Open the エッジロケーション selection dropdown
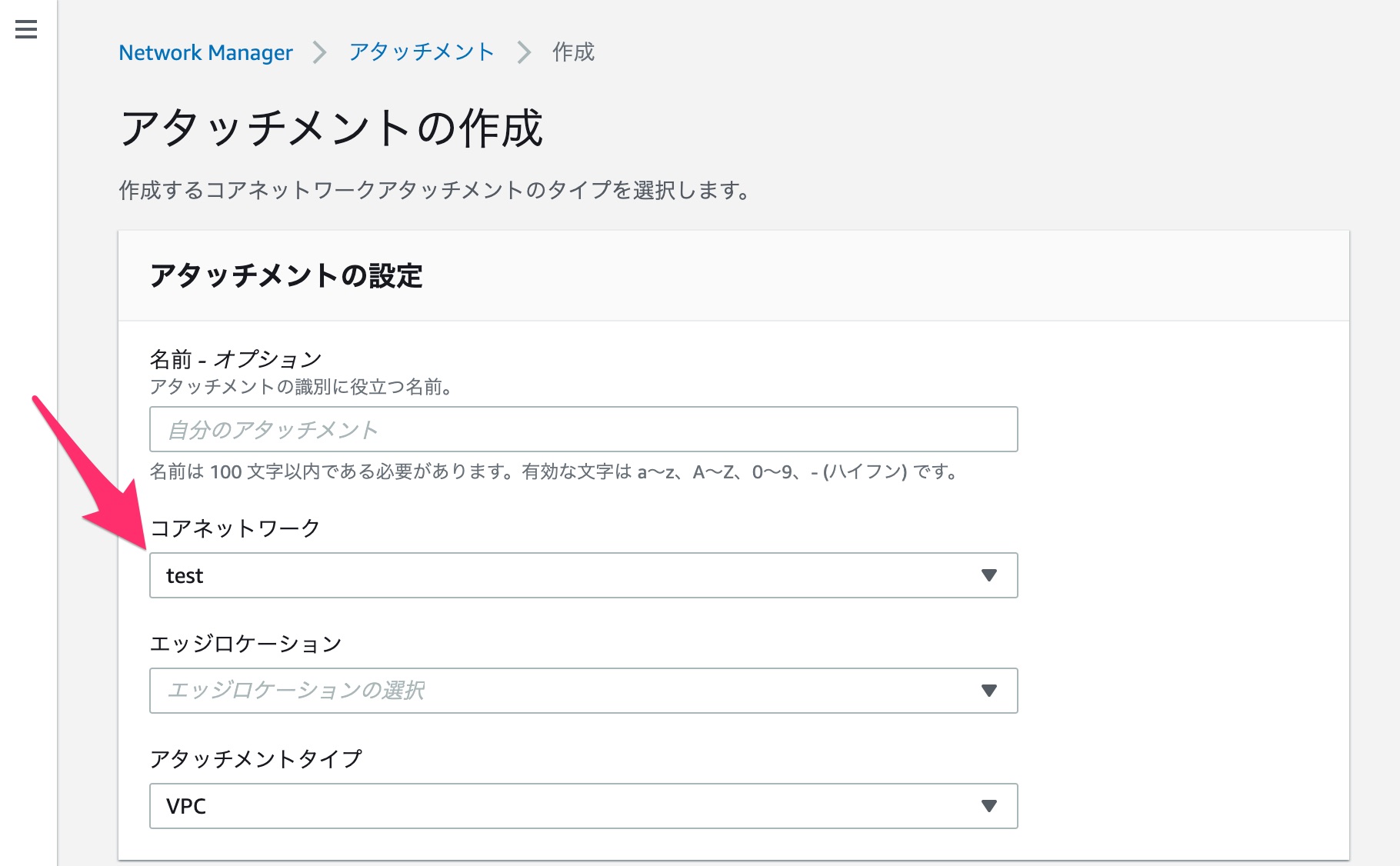Image resolution: width=1400 pixels, height=866 pixels. pos(583,691)
